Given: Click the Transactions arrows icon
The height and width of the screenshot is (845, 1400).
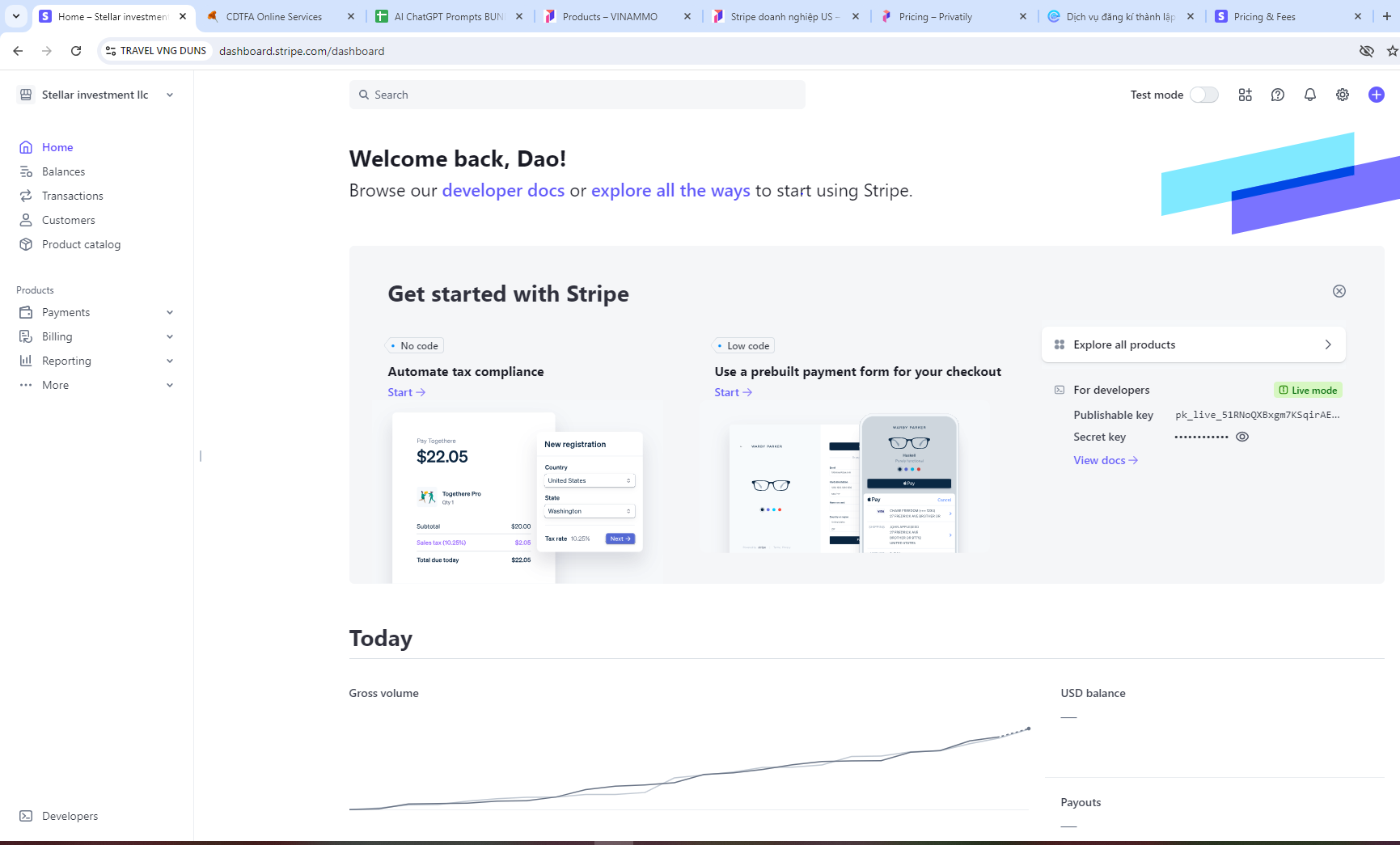Looking at the screenshot, I should coord(26,196).
